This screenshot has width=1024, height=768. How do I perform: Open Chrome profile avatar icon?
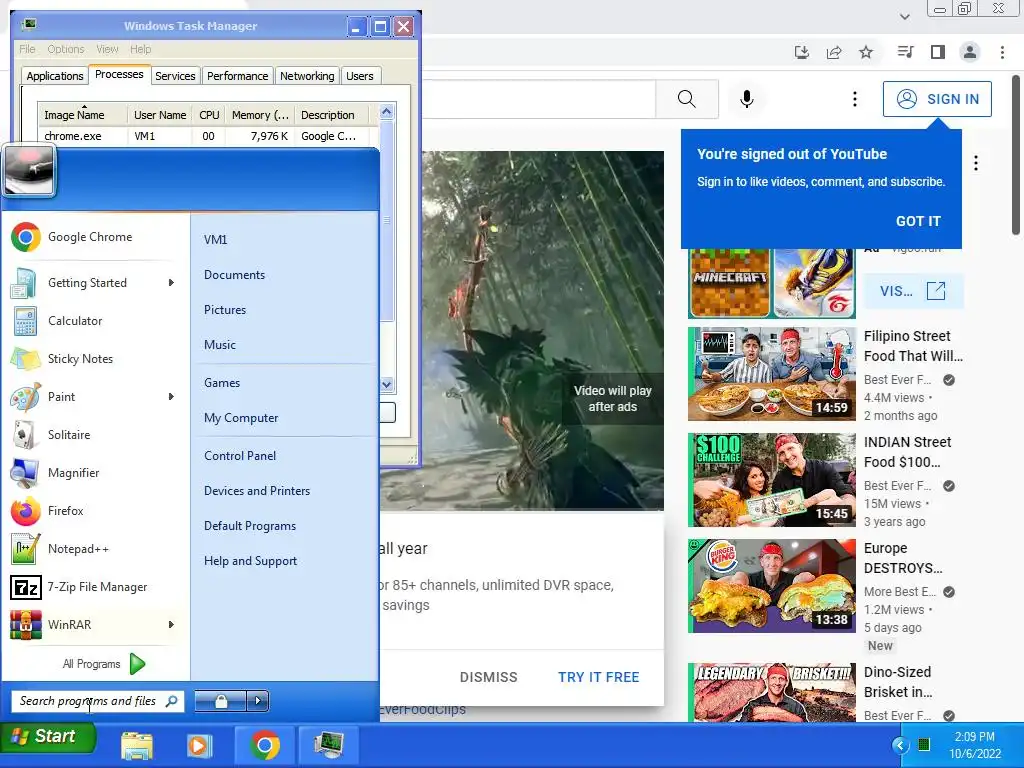point(970,52)
